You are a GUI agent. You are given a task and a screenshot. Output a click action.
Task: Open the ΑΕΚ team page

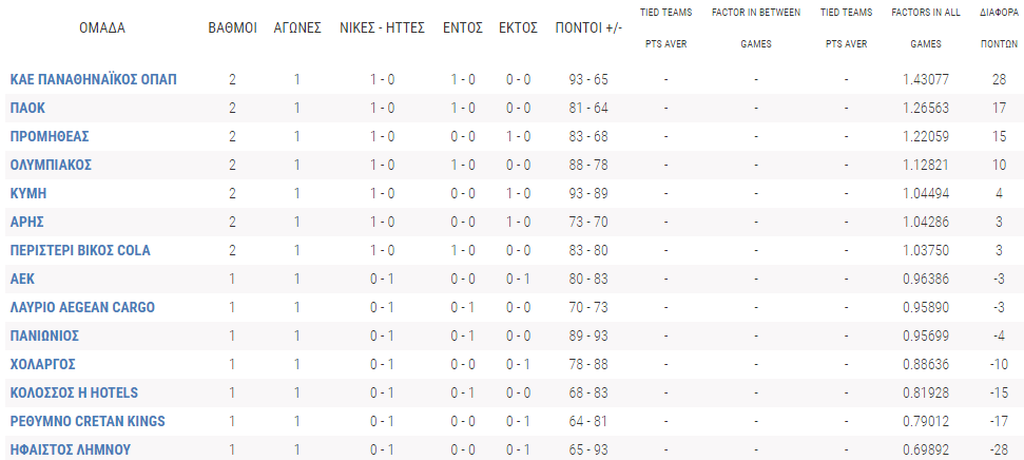(22, 279)
